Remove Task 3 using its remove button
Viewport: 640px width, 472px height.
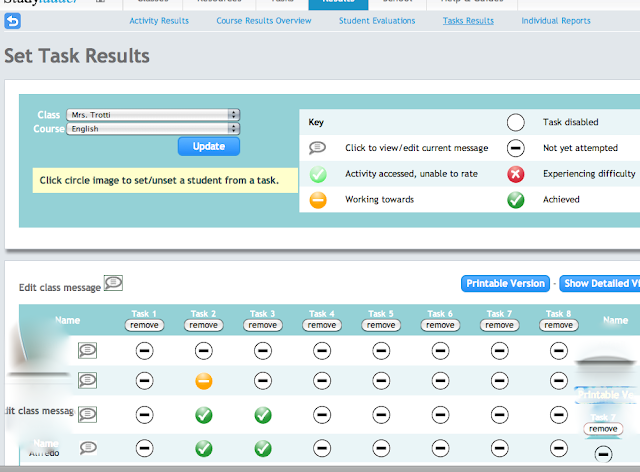[x=263, y=325]
